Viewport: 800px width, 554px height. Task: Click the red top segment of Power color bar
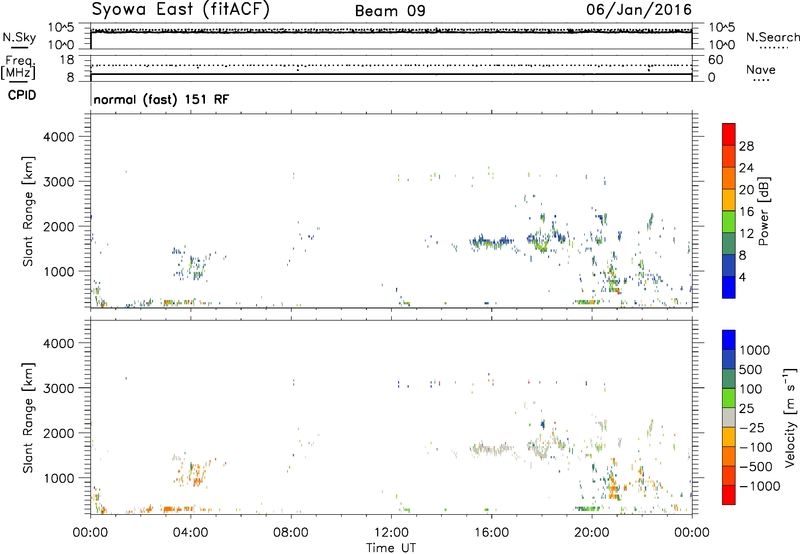729,134
